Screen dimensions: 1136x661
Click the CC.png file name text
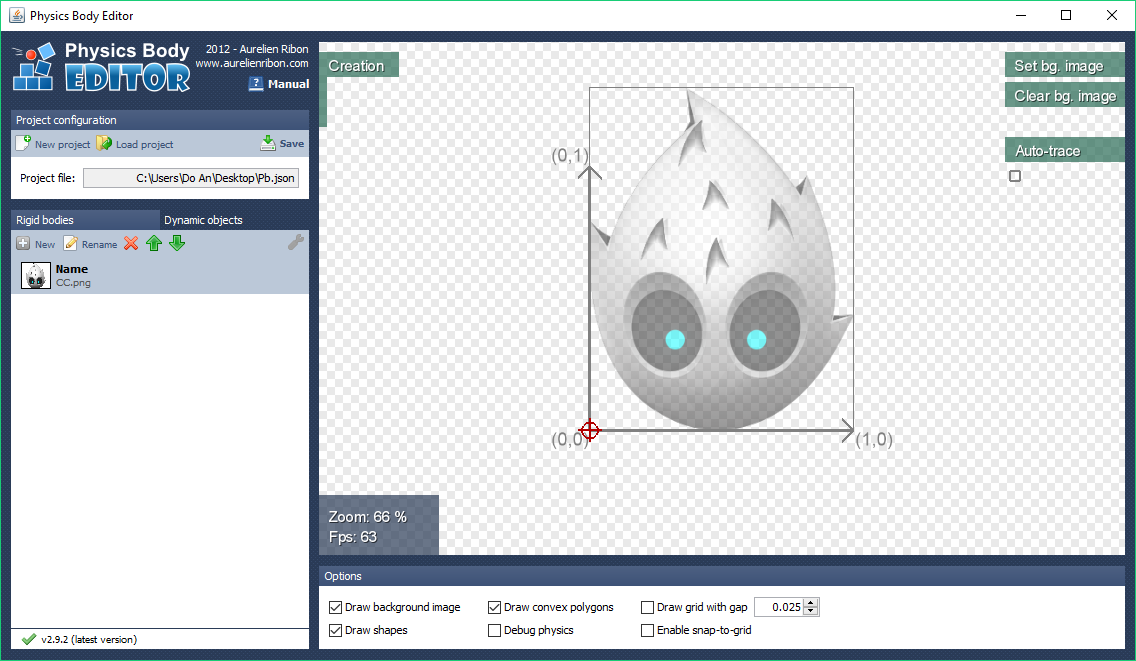(x=73, y=283)
